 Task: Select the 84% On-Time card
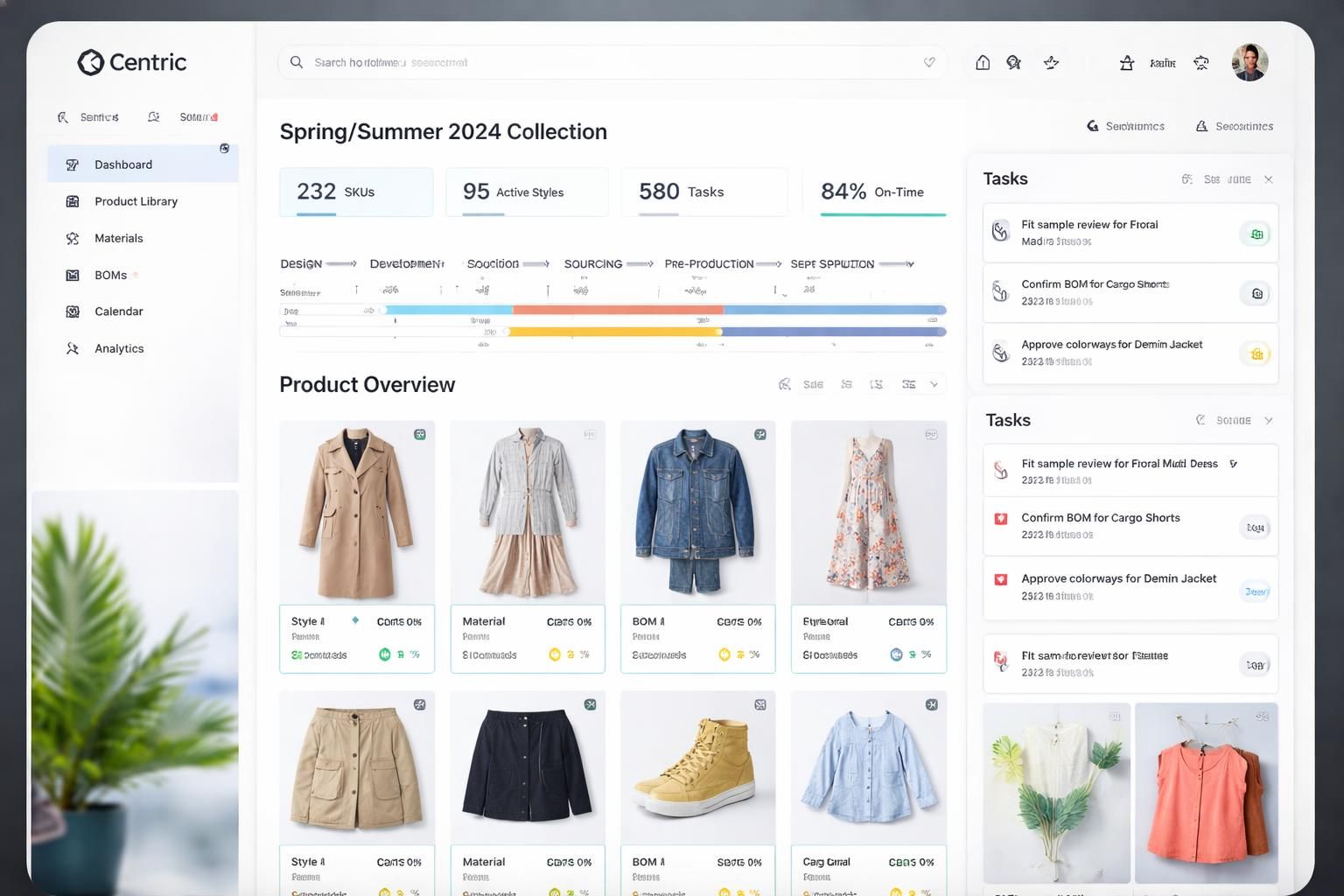(x=874, y=192)
